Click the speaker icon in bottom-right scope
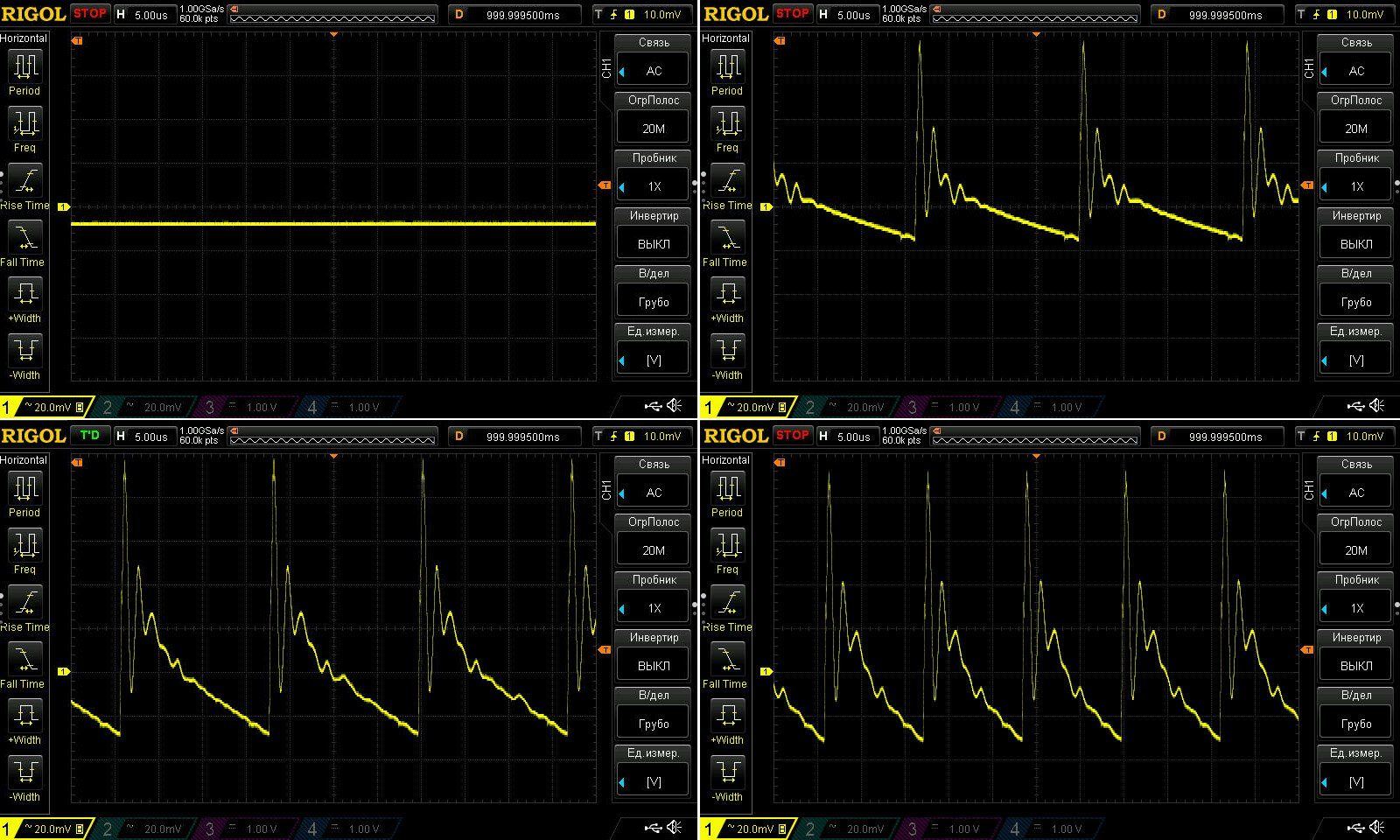 click(1377, 828)
